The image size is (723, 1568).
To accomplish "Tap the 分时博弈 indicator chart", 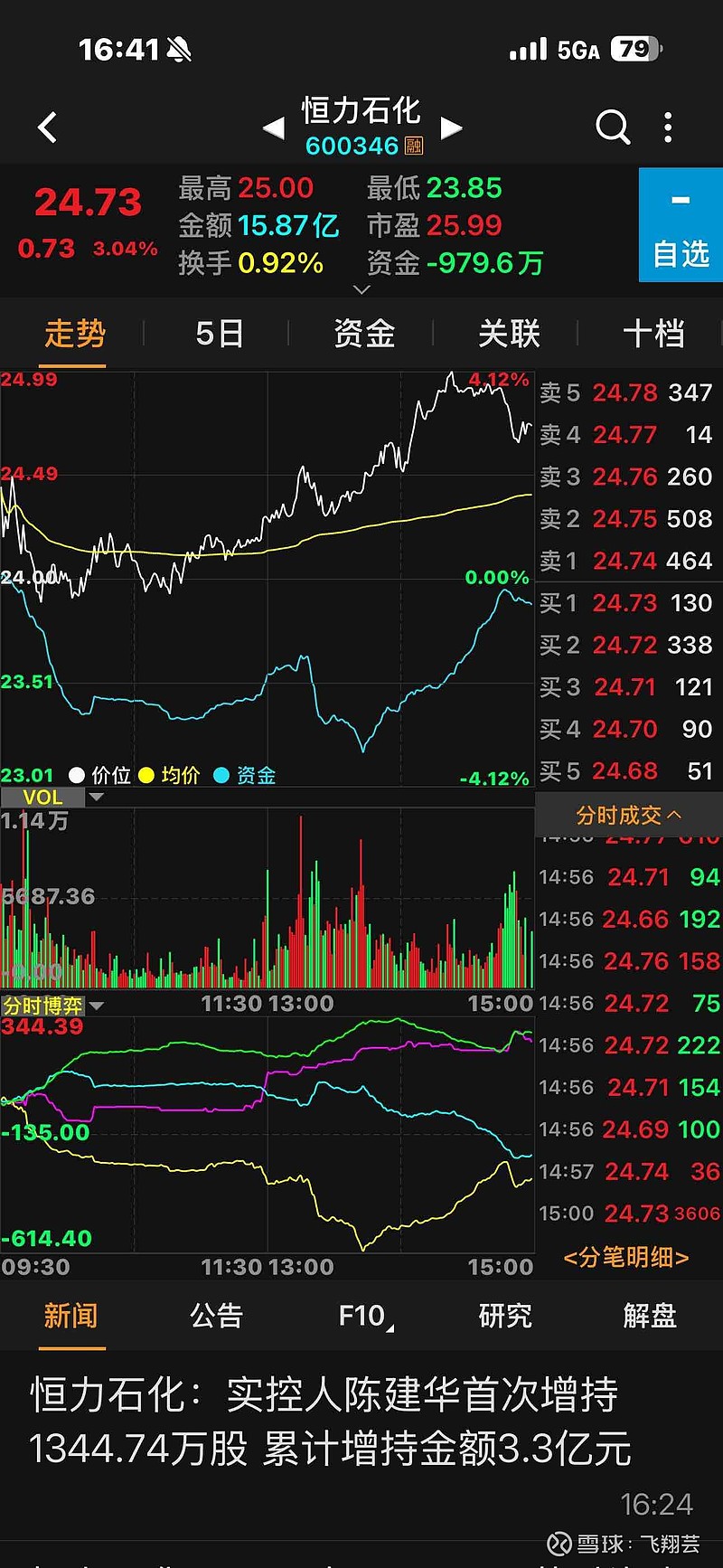I will (x=267, y=1135).
